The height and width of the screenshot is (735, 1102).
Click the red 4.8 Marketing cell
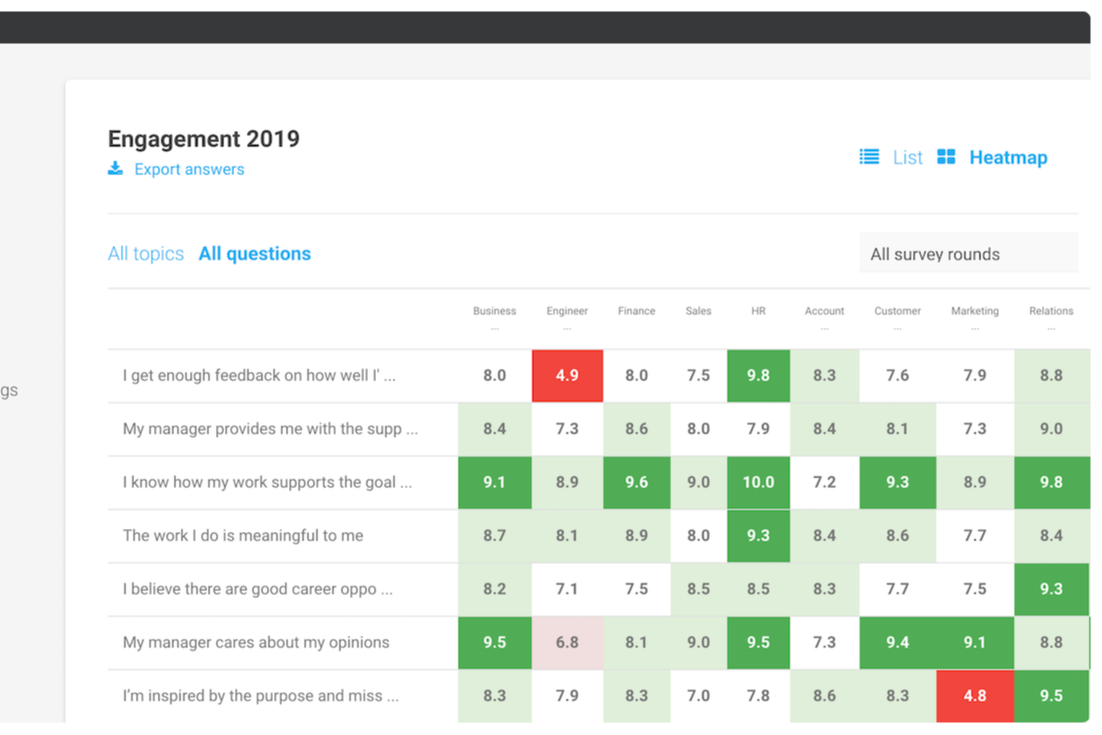point(975,696)
